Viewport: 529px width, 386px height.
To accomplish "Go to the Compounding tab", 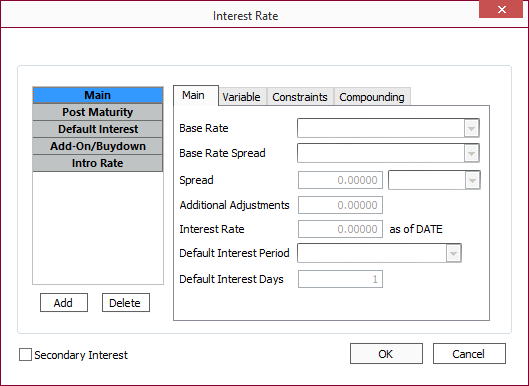I will [372, 97].
